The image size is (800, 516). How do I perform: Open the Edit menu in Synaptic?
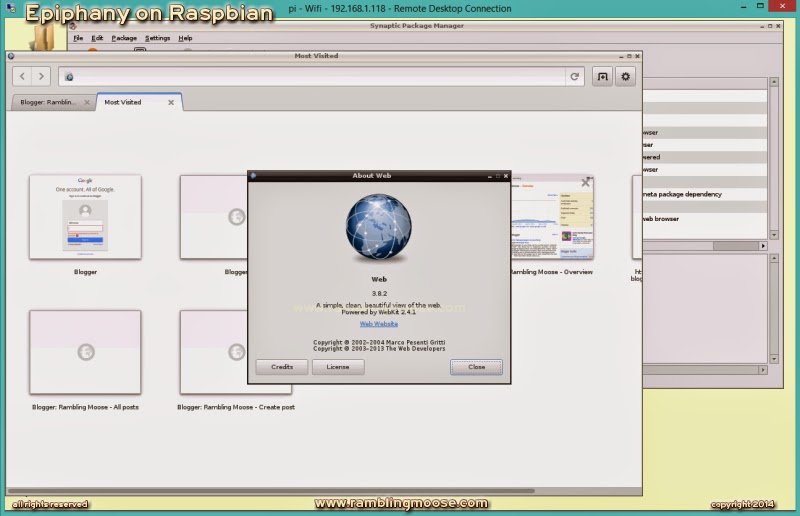click(97, 38)
